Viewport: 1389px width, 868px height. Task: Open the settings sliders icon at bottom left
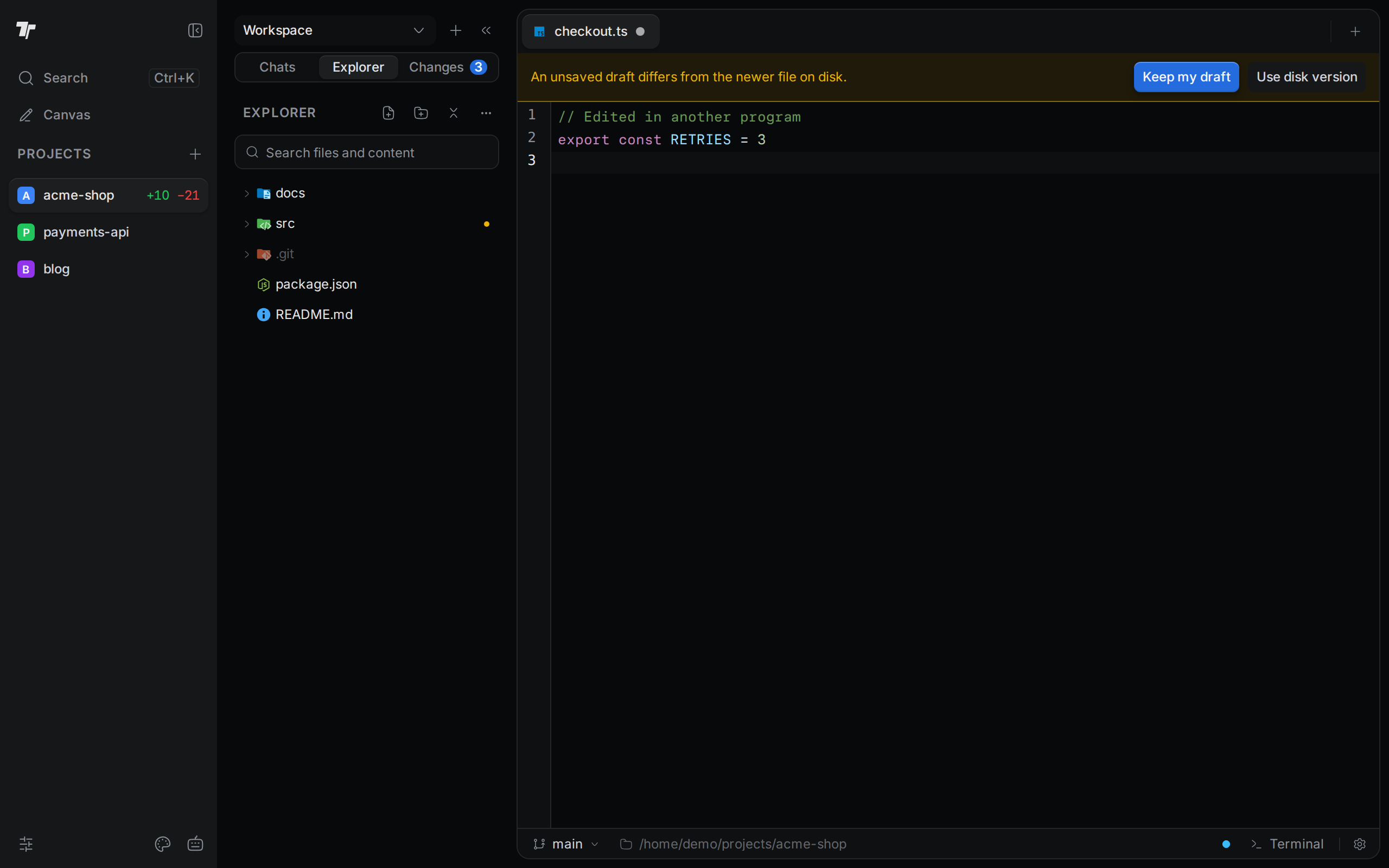click(26, 844)
